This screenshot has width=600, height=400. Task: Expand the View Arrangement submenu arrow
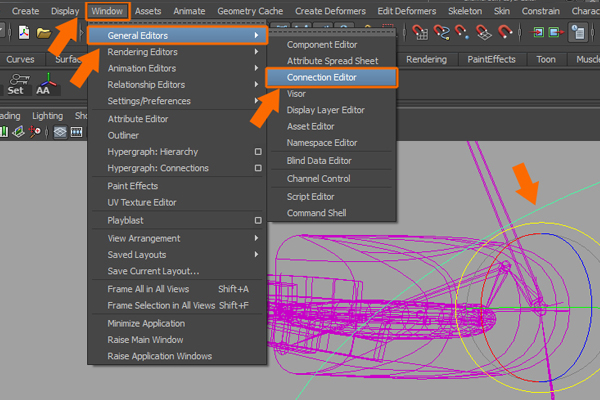[x=256, y=238]
